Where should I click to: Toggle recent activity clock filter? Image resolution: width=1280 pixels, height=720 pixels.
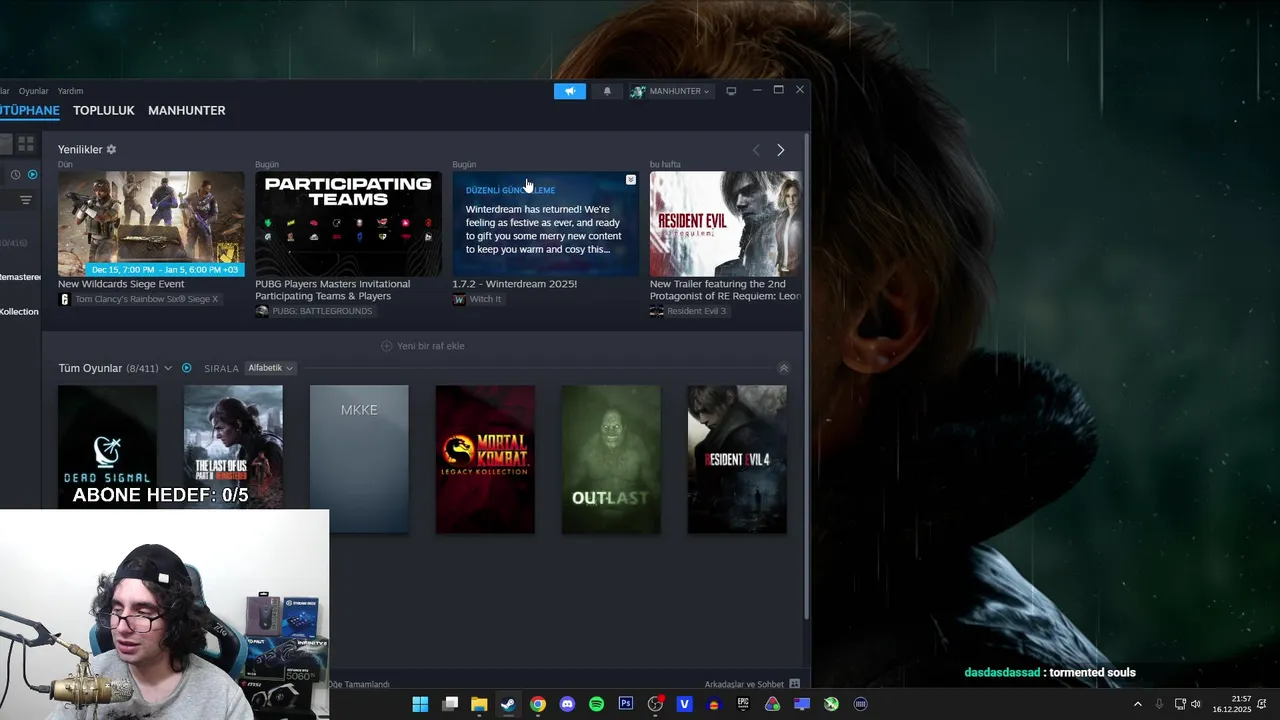click(x=15, y=174)
